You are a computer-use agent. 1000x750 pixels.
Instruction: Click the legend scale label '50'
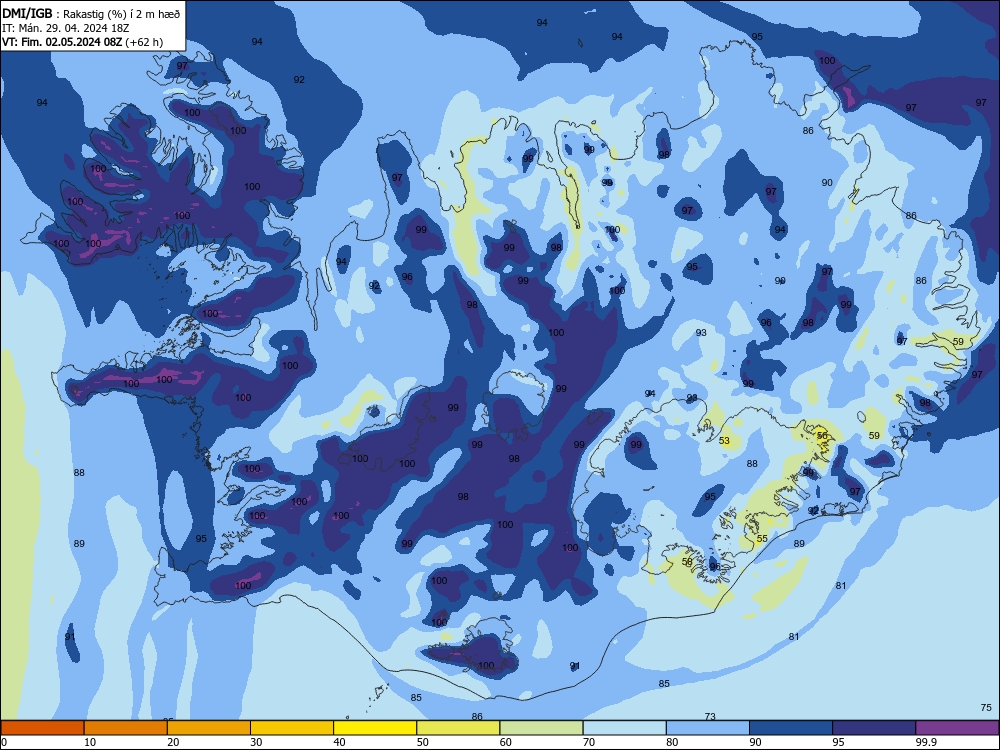(422, 742)
